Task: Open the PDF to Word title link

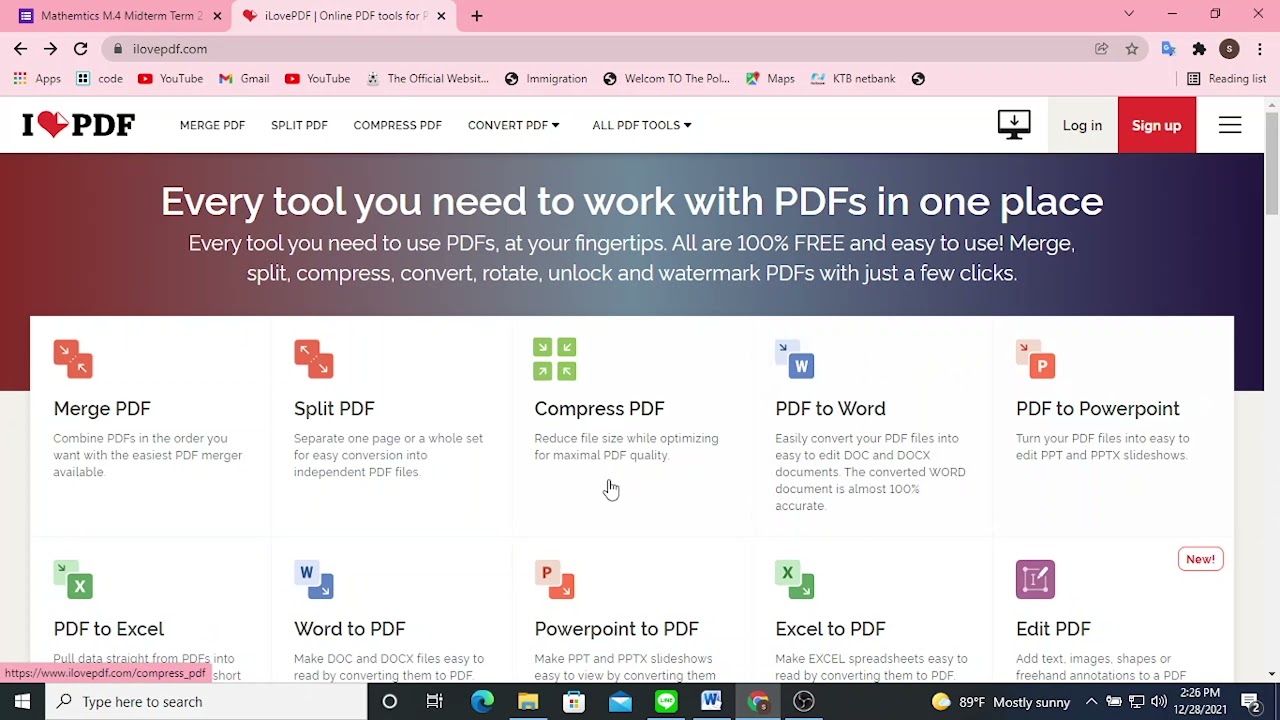Action: pyautogui.click(x=830, y=408)
